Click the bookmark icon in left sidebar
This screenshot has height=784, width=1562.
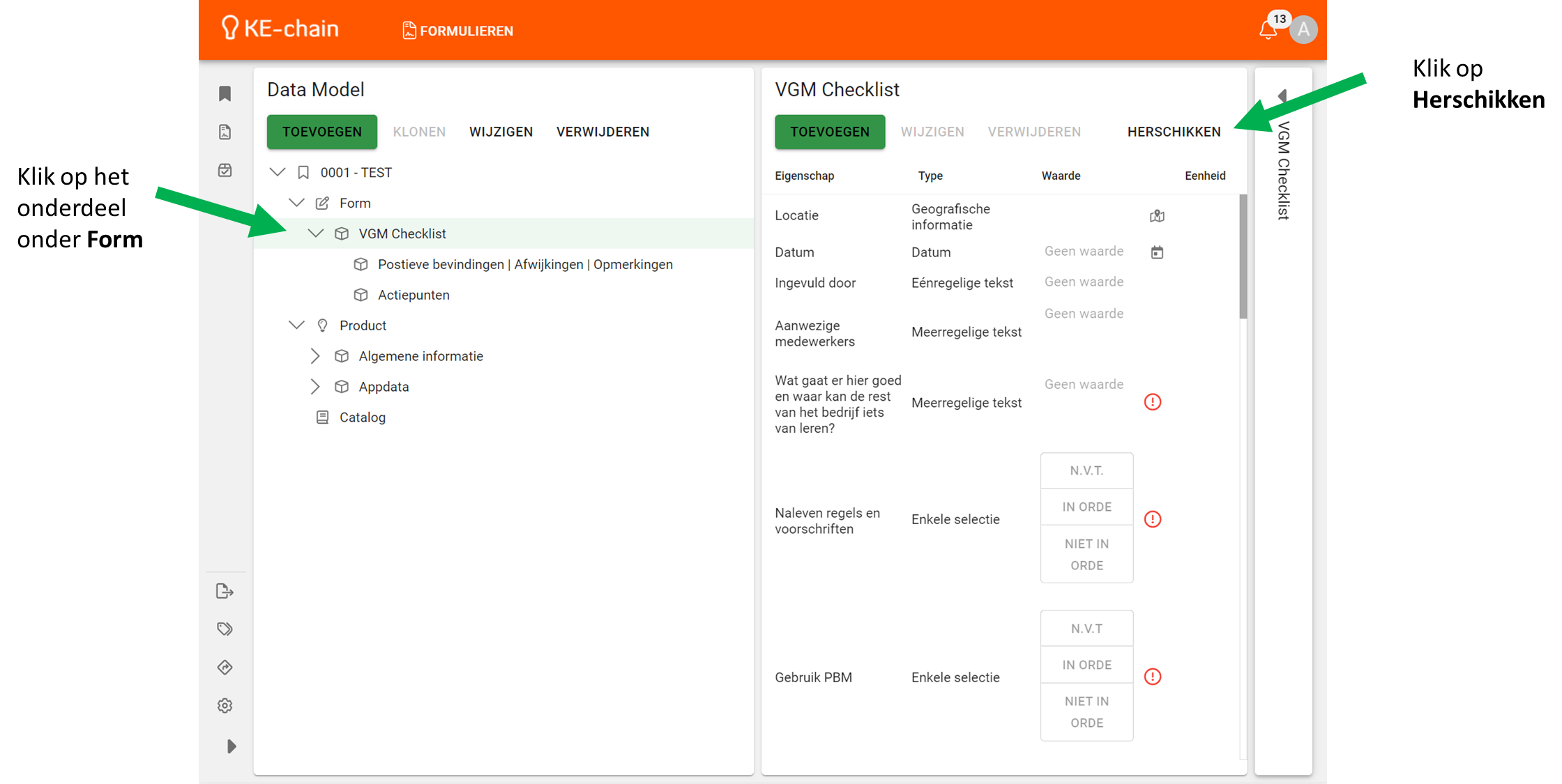click(x=225, y=94)
